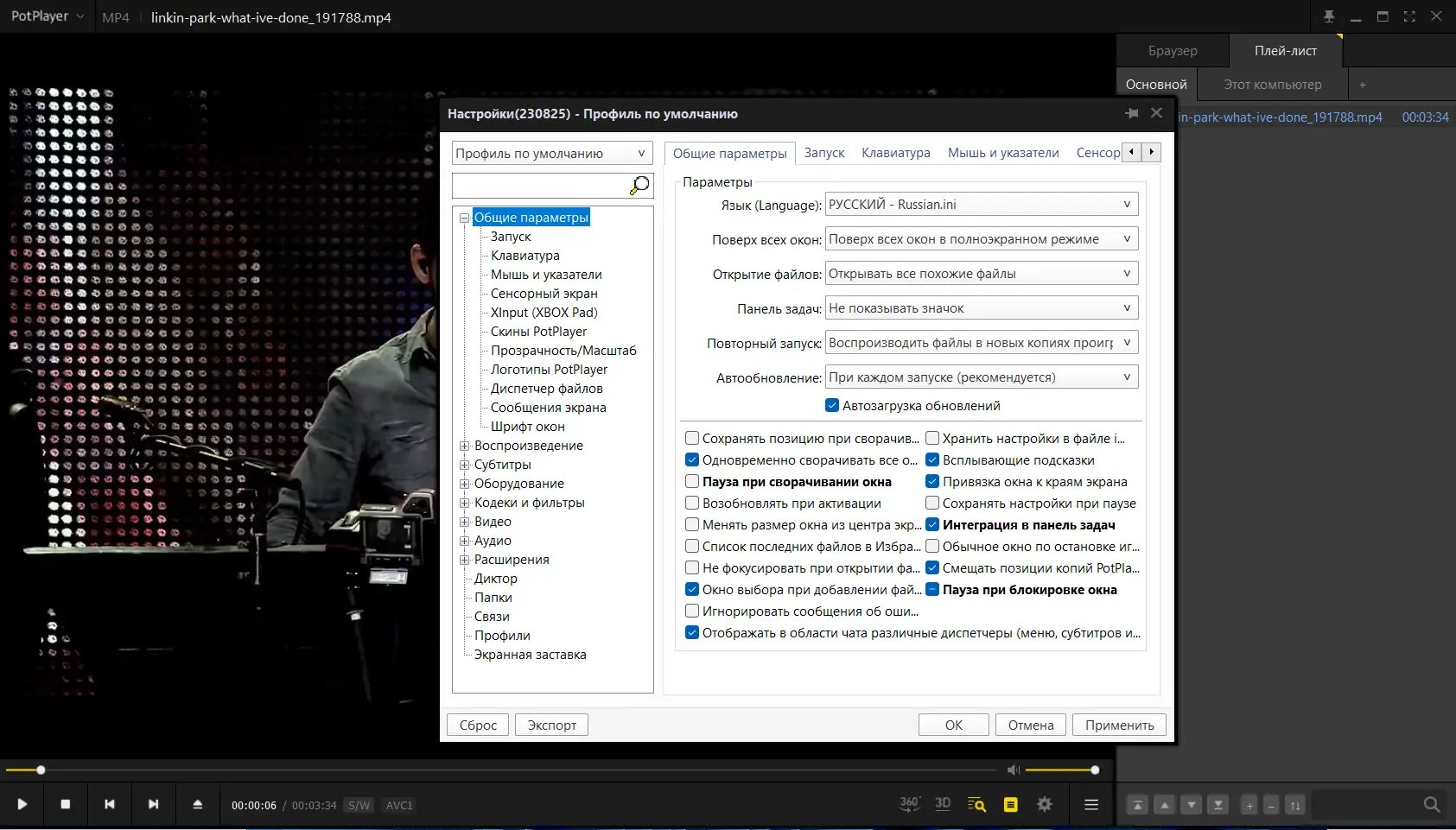This screenshot has height=830, width=1456.
Task: Disable 'Всплывающие подсказки' checkbox
Action: click(x=932, y=460)
